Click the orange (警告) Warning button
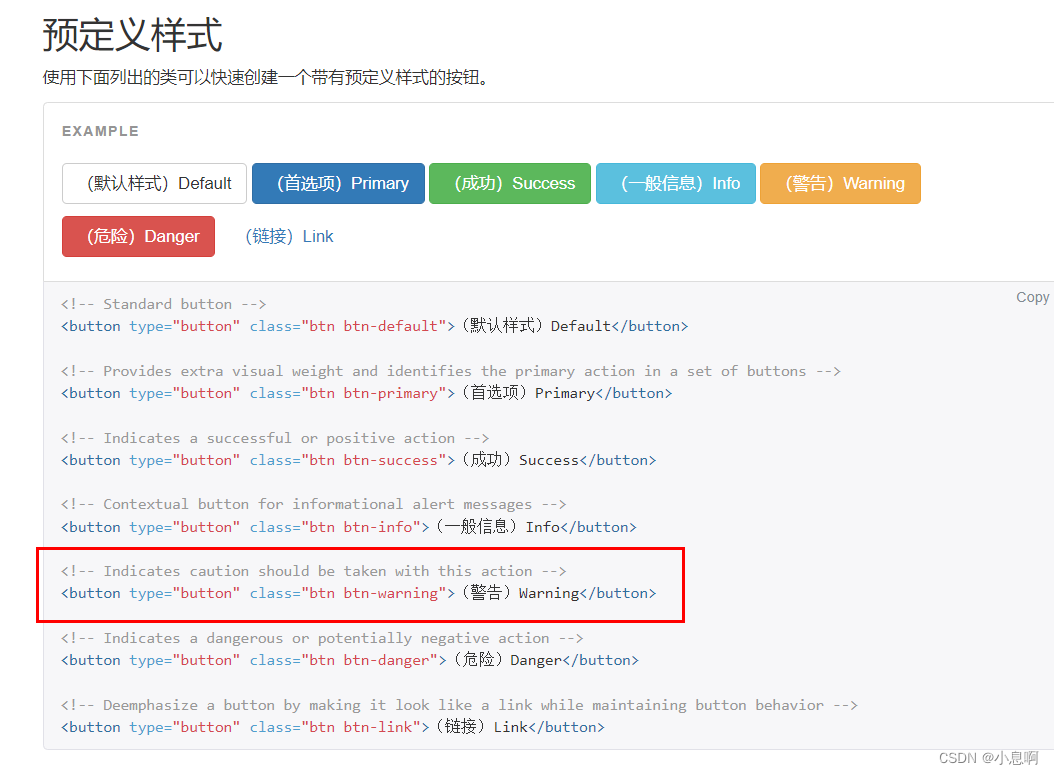 click(x=840, y=183)
